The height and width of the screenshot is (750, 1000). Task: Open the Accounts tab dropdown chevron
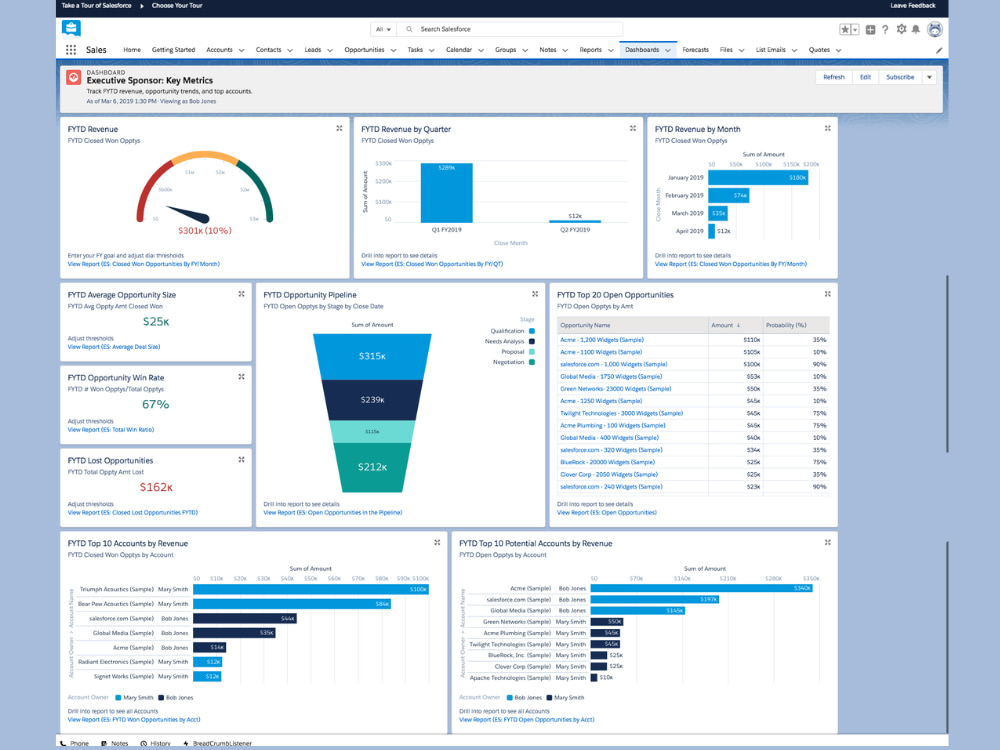coord(242,50)
